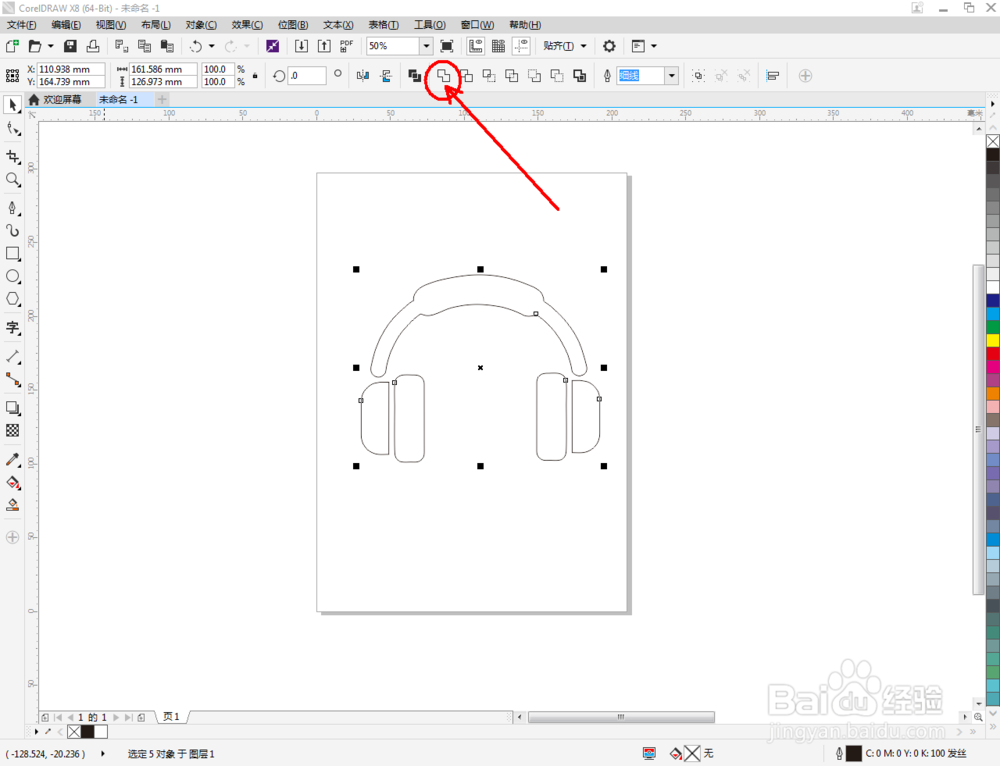This screenshot has height=766, width=1000.
Task: Open a file with the folder icon
Action: coord(35,46)
